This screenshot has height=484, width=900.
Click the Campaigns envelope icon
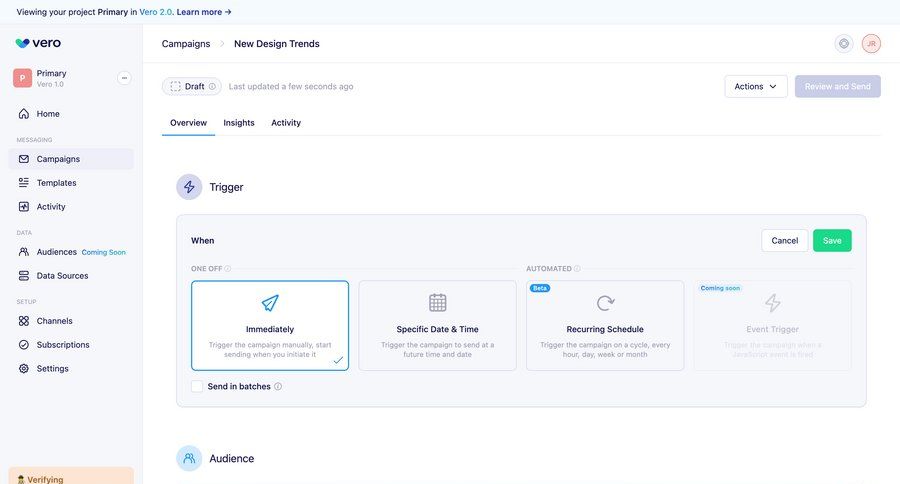(24, 159)
